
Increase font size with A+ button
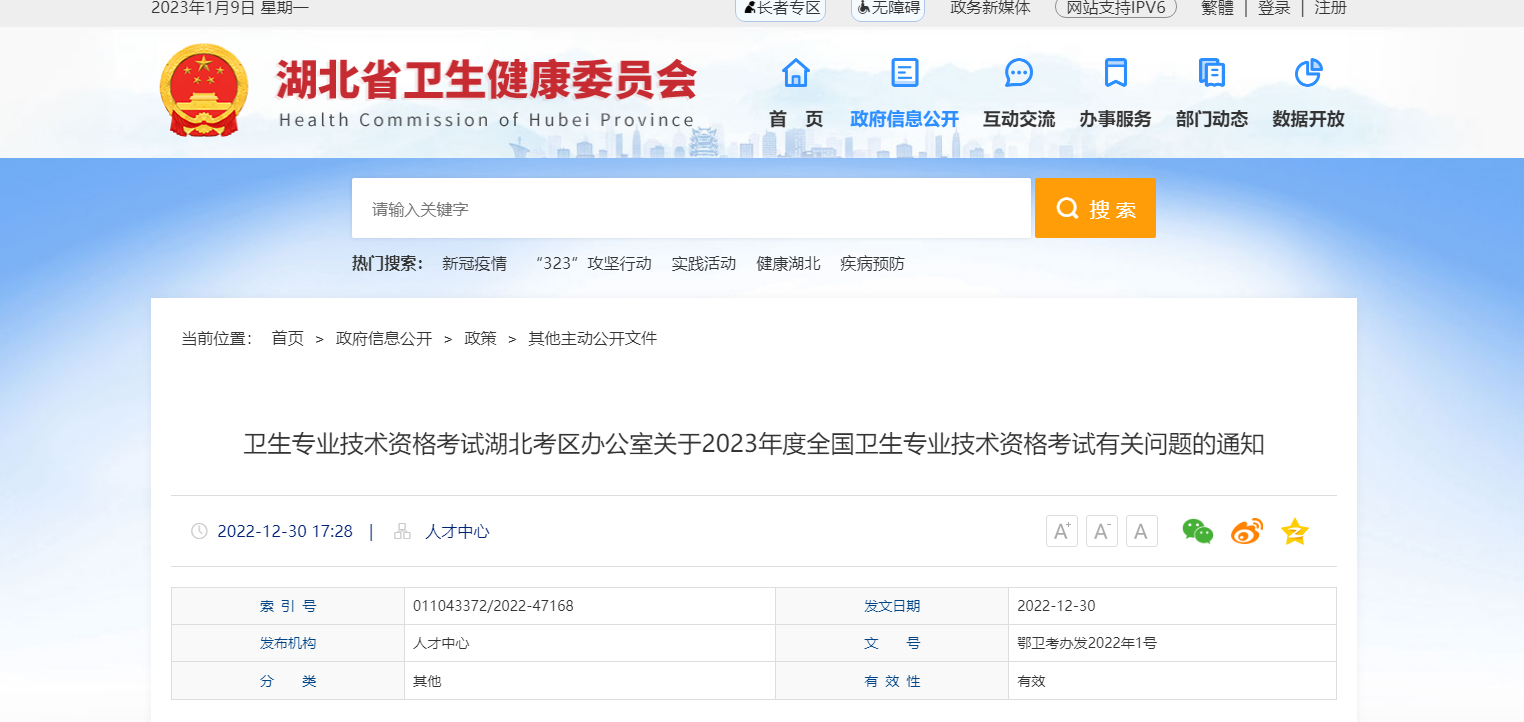1062,531
